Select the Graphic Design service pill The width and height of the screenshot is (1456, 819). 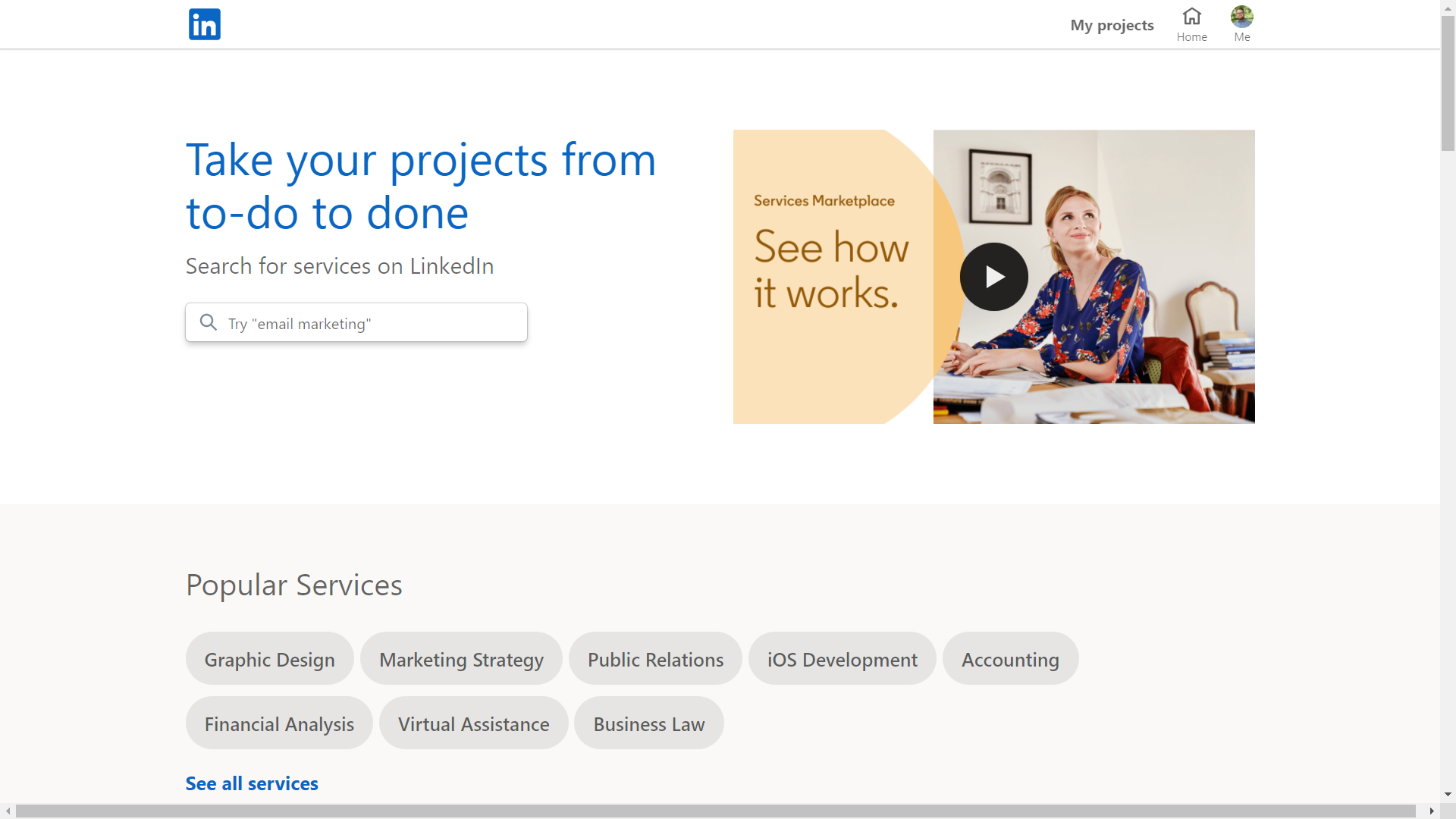point(269,659)
